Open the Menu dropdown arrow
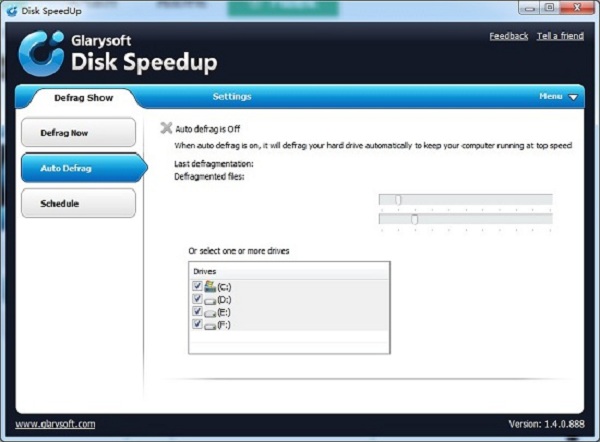The image size is (600, 442). (573, 97)
